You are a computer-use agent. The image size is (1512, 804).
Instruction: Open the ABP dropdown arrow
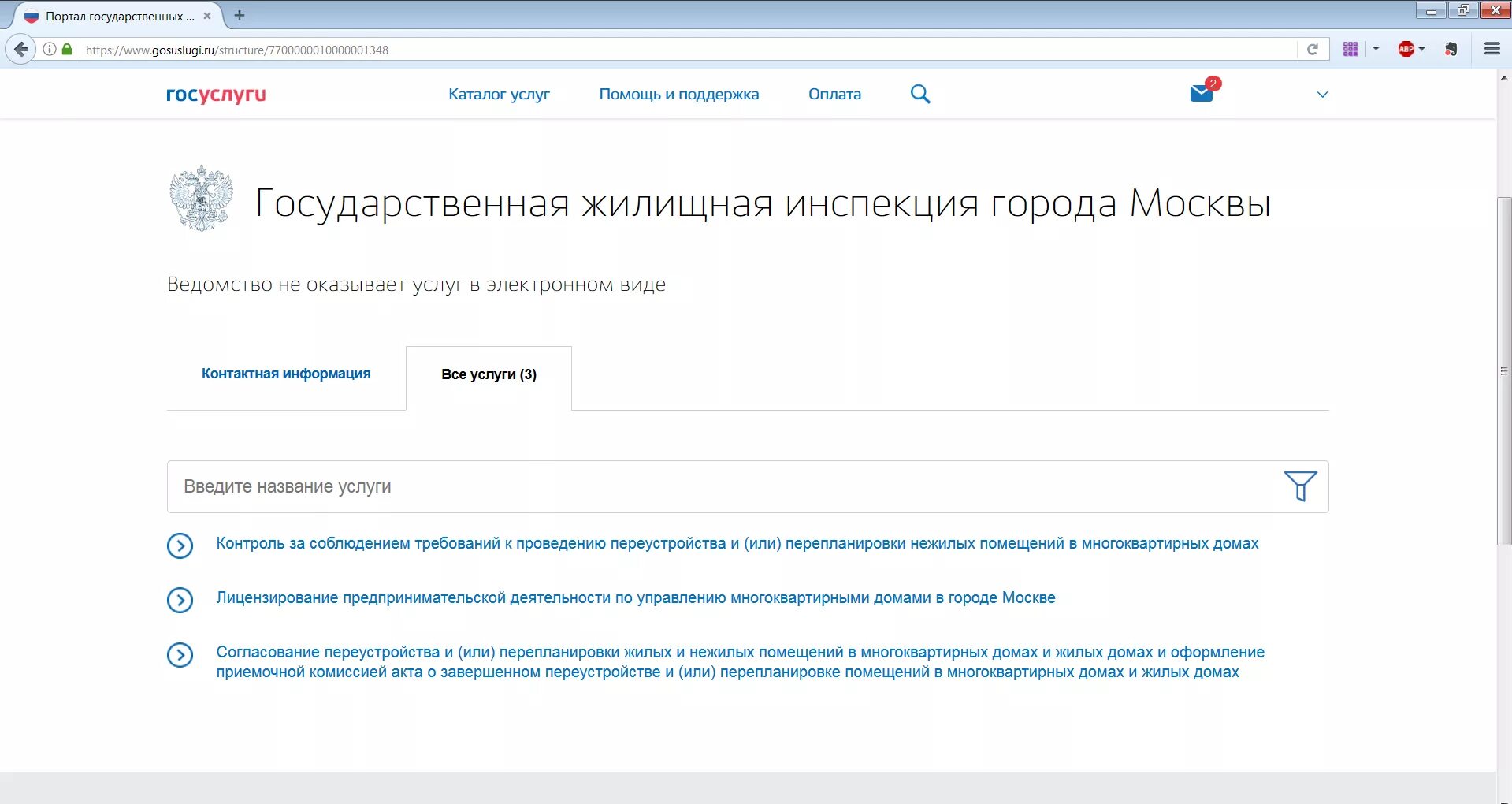click(1422, 49)
